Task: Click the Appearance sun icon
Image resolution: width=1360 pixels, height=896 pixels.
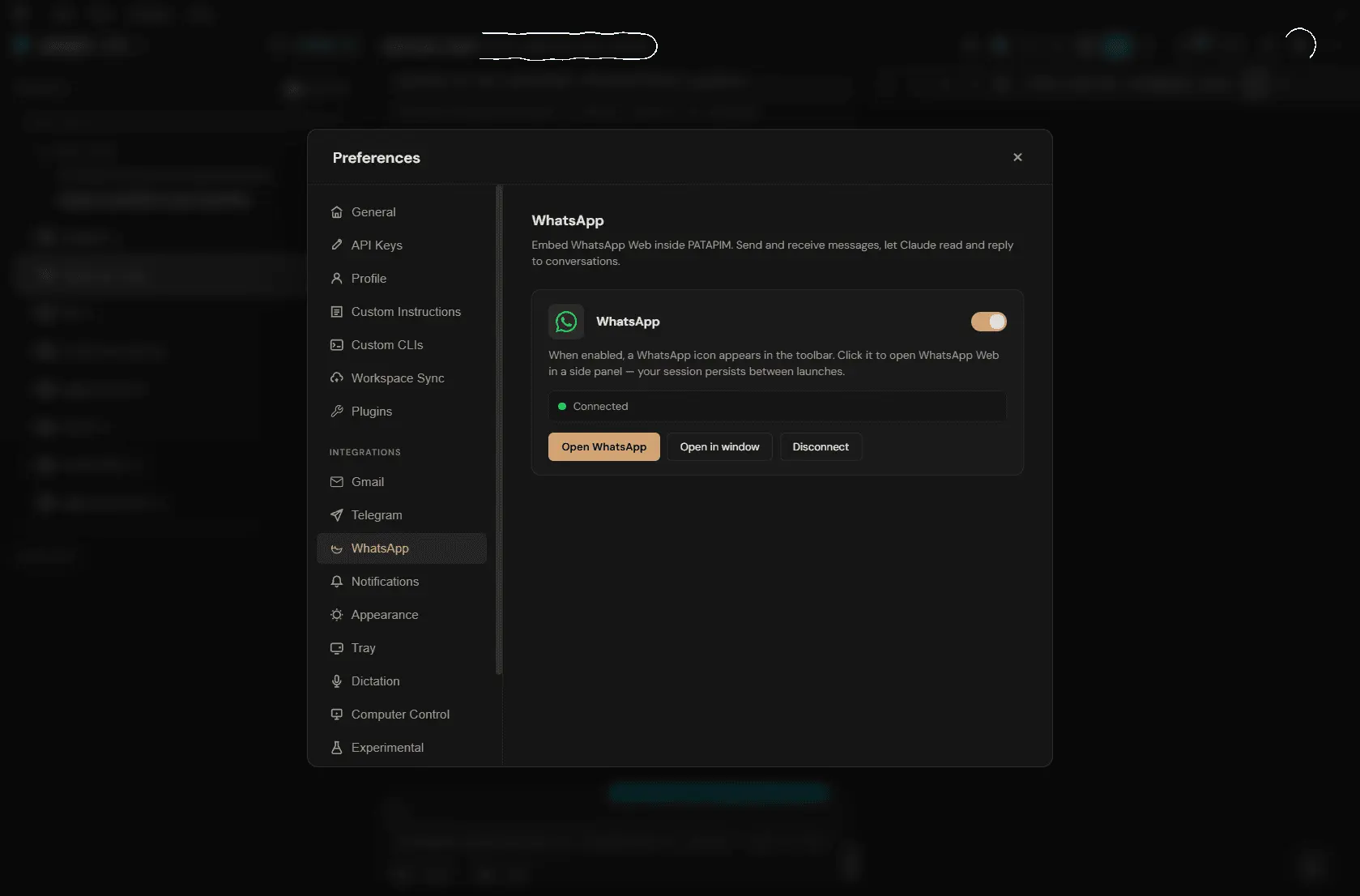Action: (x=337, y=615)
